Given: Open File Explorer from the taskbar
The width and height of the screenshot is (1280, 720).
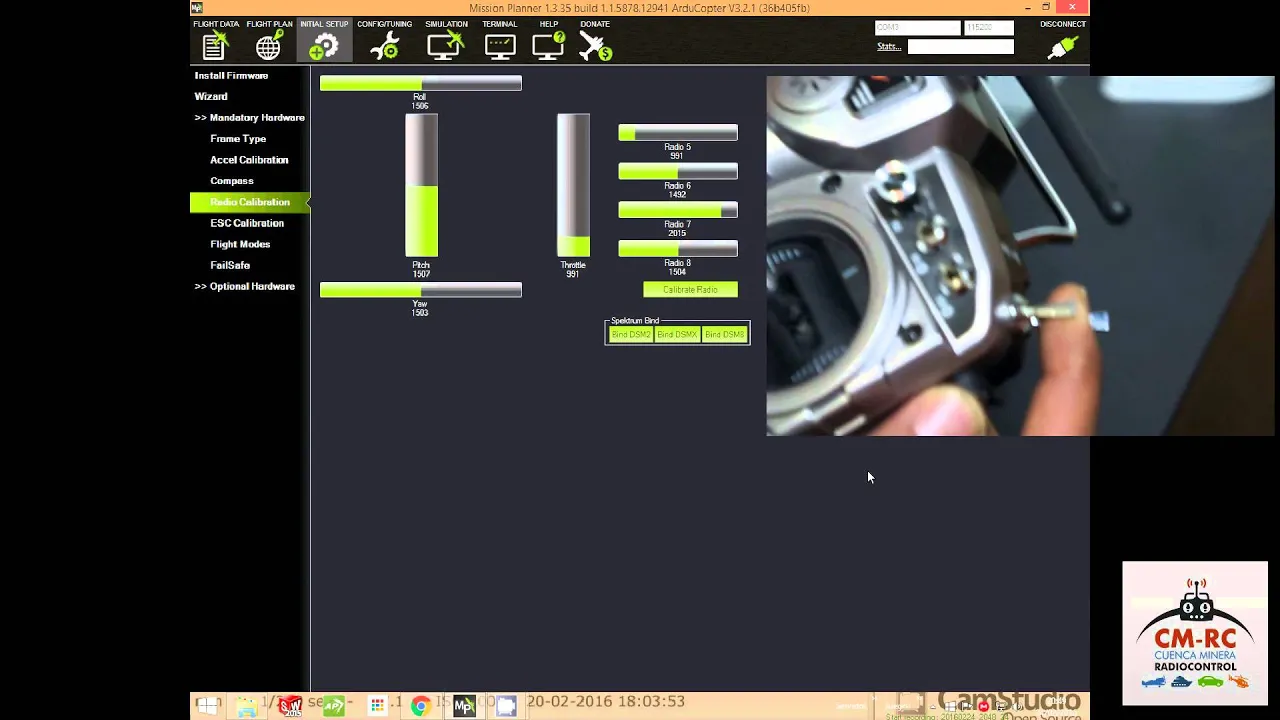Looking at the screenshot, I should pos(247,706).
